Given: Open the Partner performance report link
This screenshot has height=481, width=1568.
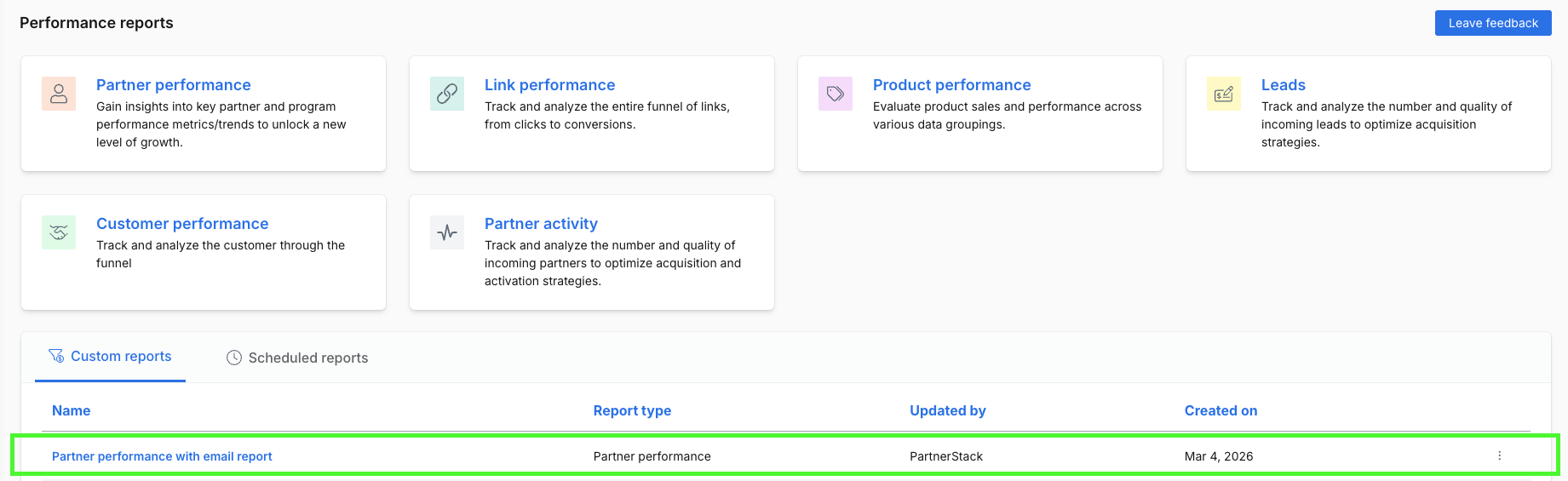Looking at the screenshot, I should (174, 85).
